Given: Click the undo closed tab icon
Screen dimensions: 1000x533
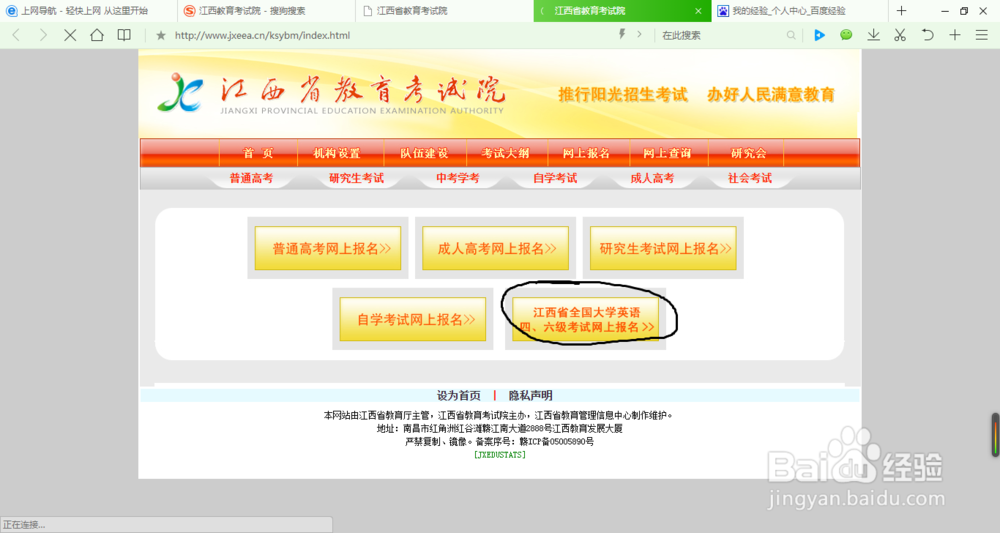Looking at the screenshot, I should point(927,35).
